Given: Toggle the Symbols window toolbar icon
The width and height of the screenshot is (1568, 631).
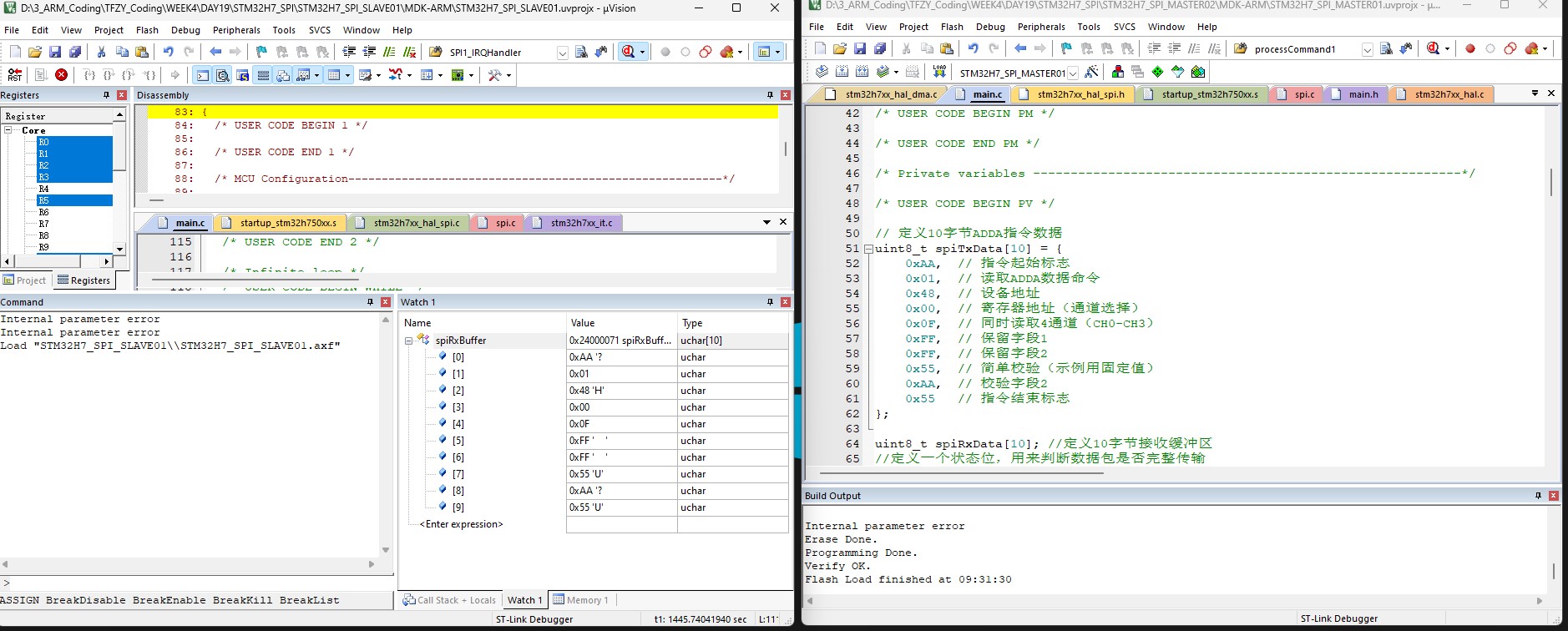Looking at the screenshot, I should click(x=242, y=75).
